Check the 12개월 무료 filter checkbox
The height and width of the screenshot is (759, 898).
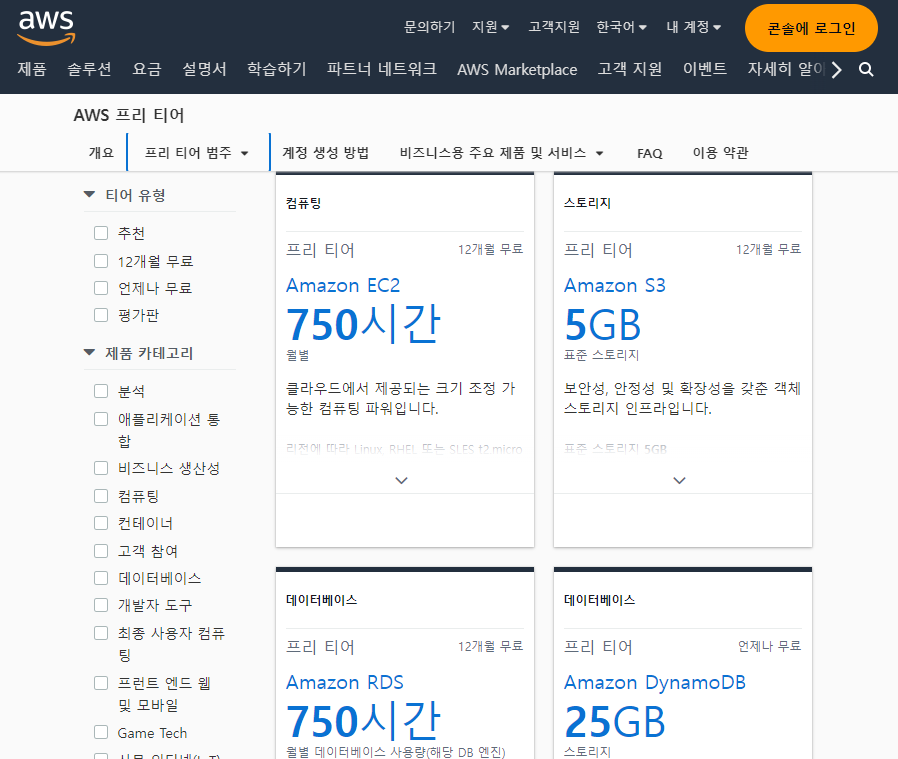[x=101, y=261]
